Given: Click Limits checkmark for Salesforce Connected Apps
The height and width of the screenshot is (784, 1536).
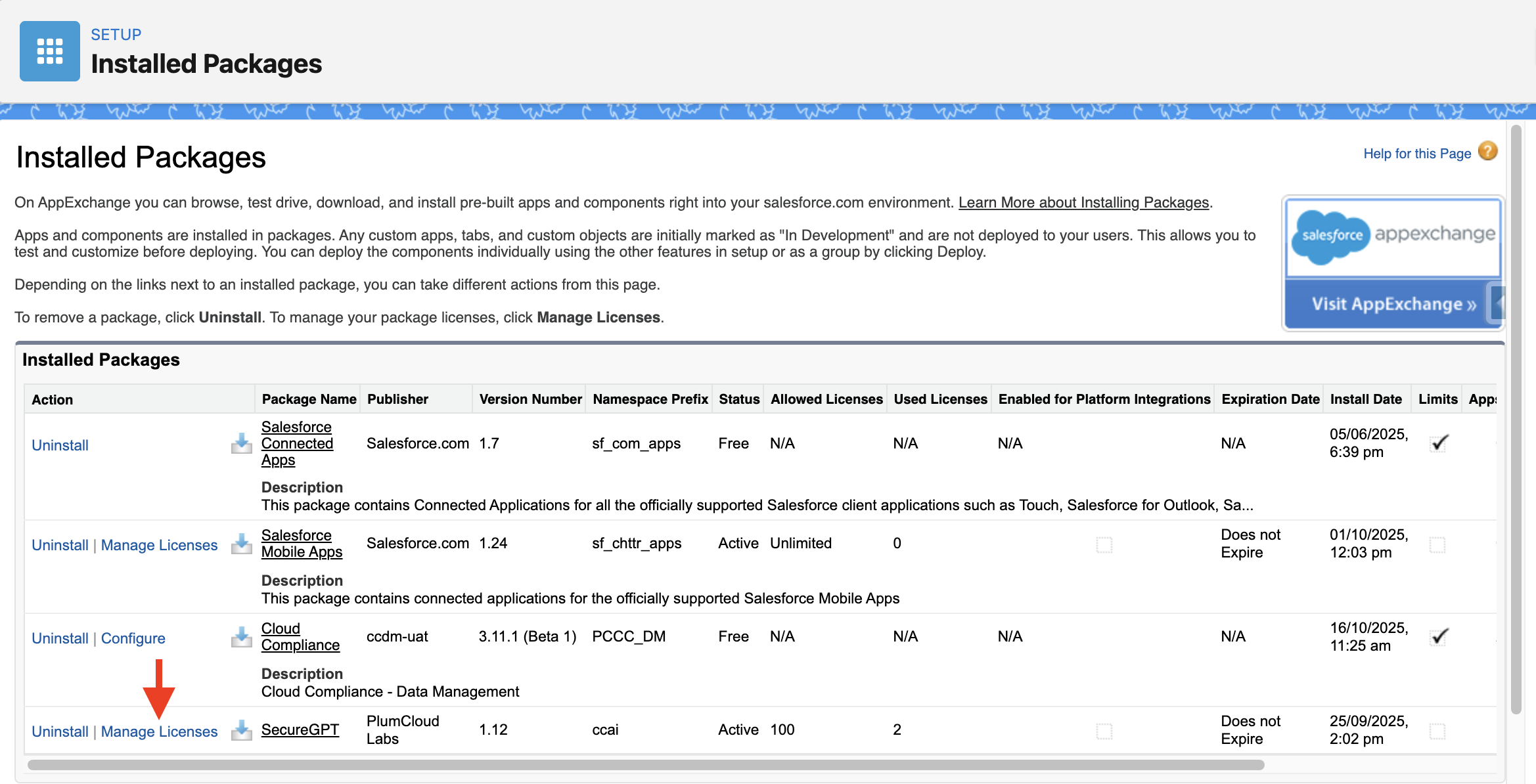Looking at the screenshot, I should pyautogui.click(x=1438, y=443).
